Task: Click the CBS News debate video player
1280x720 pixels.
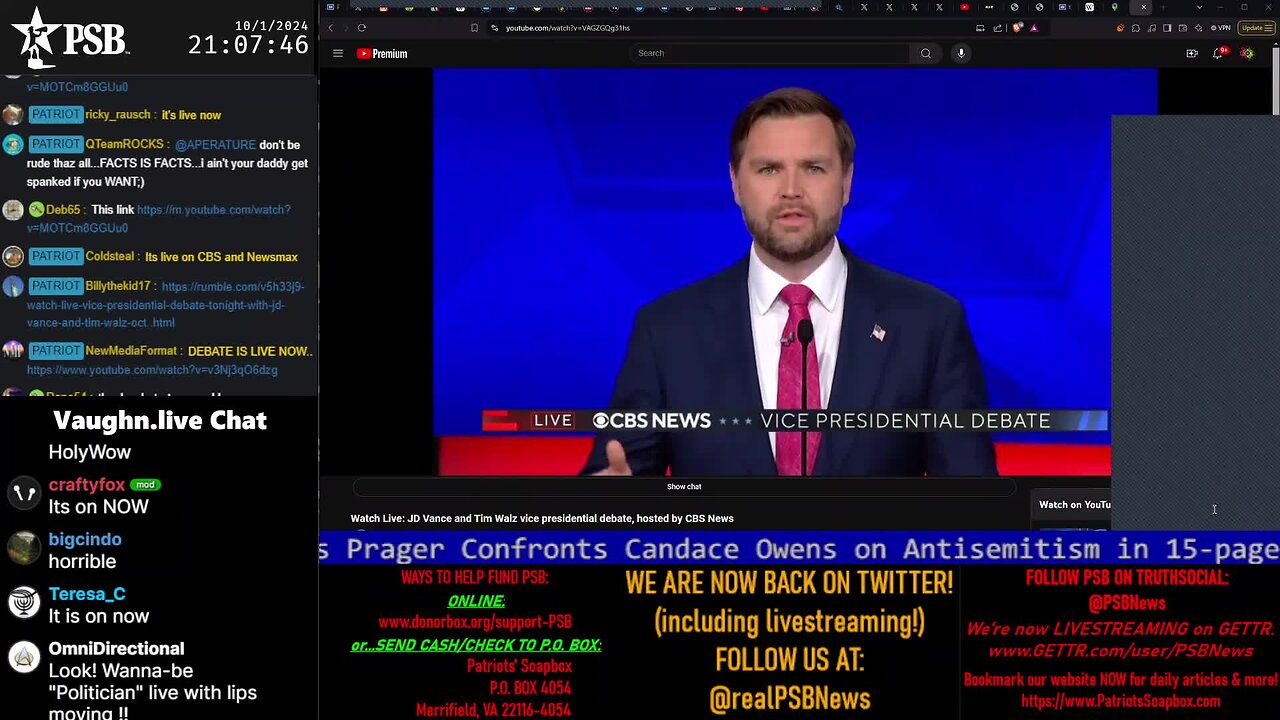Action: coord(772,272)
